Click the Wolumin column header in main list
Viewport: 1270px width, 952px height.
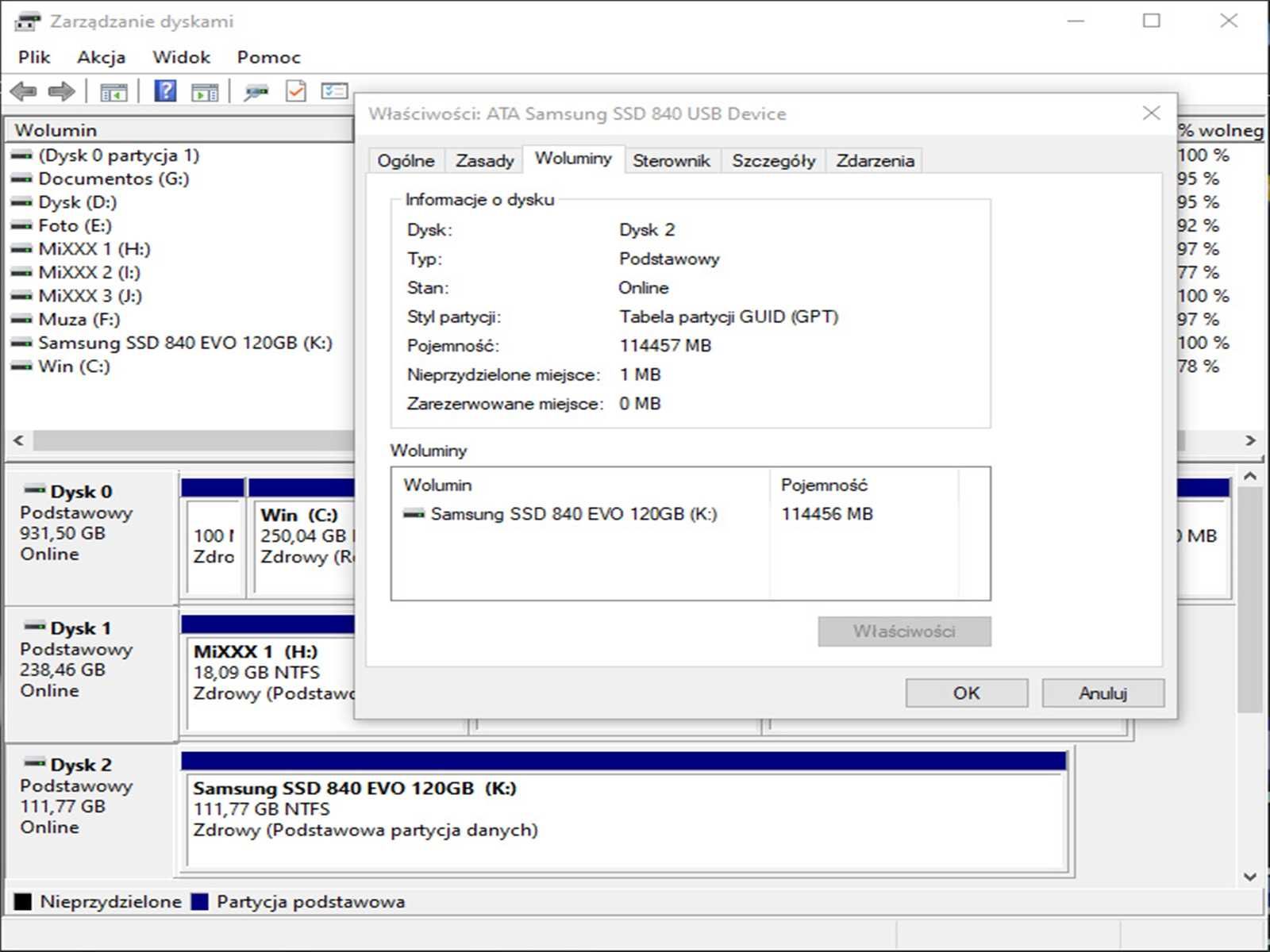pos(179,130)
